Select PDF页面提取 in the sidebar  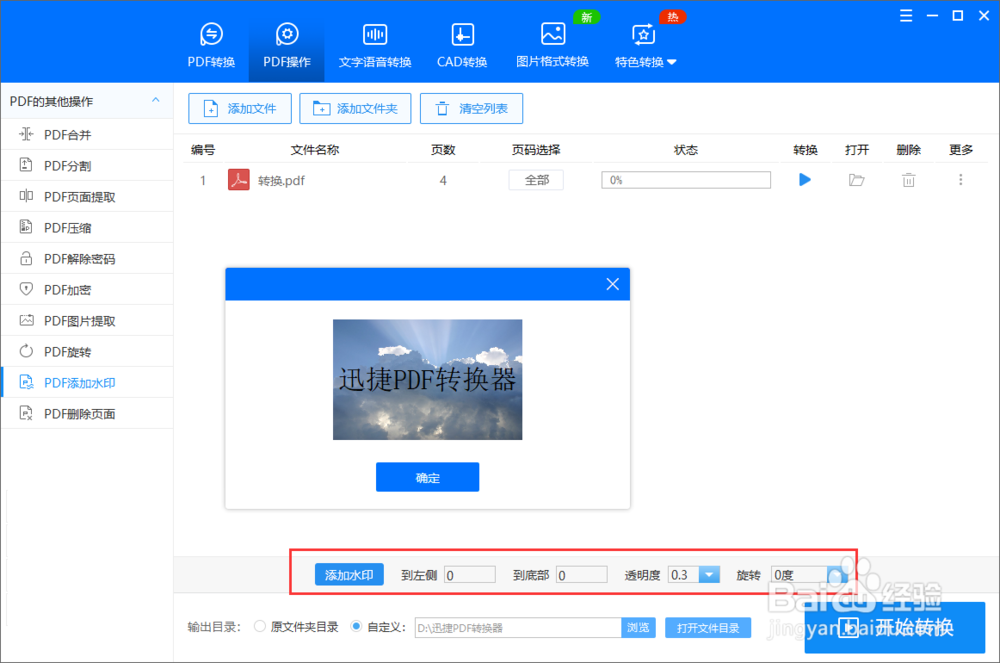tap(87, 197)
